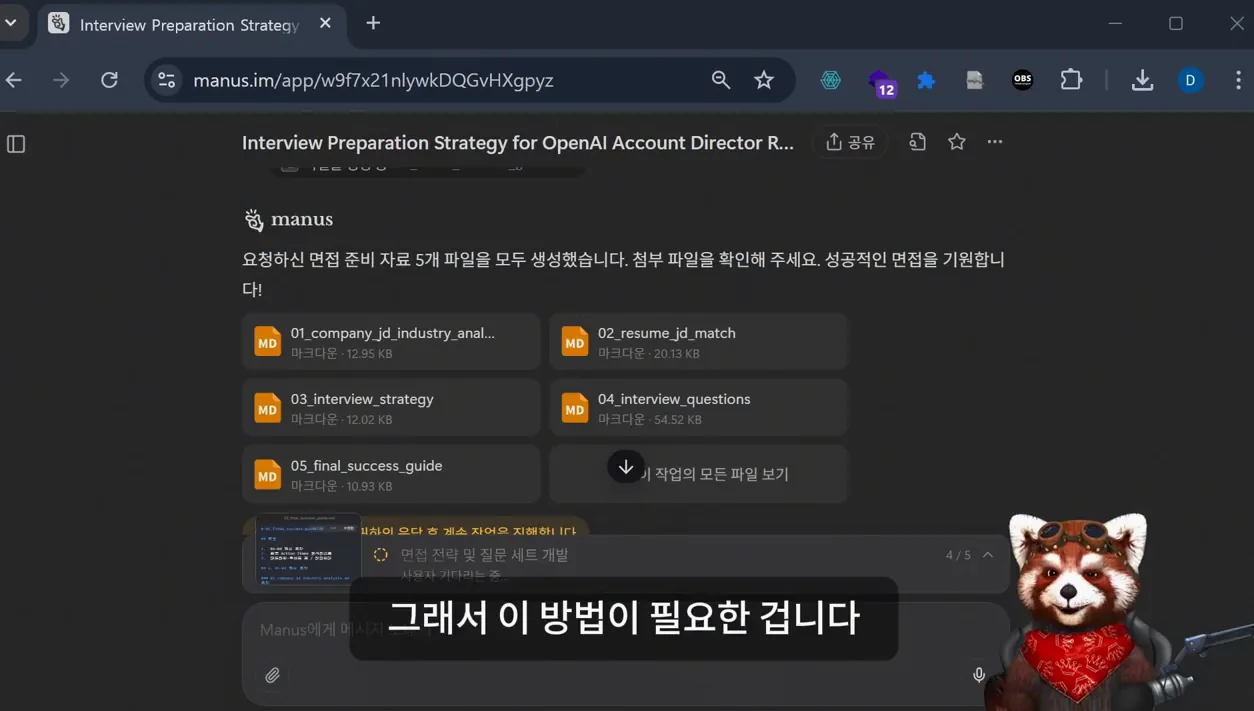1254x711 pixels.
Task: Click the task step text 면접 전략 및 질문 세트 개발
Action: click(484, 555)
